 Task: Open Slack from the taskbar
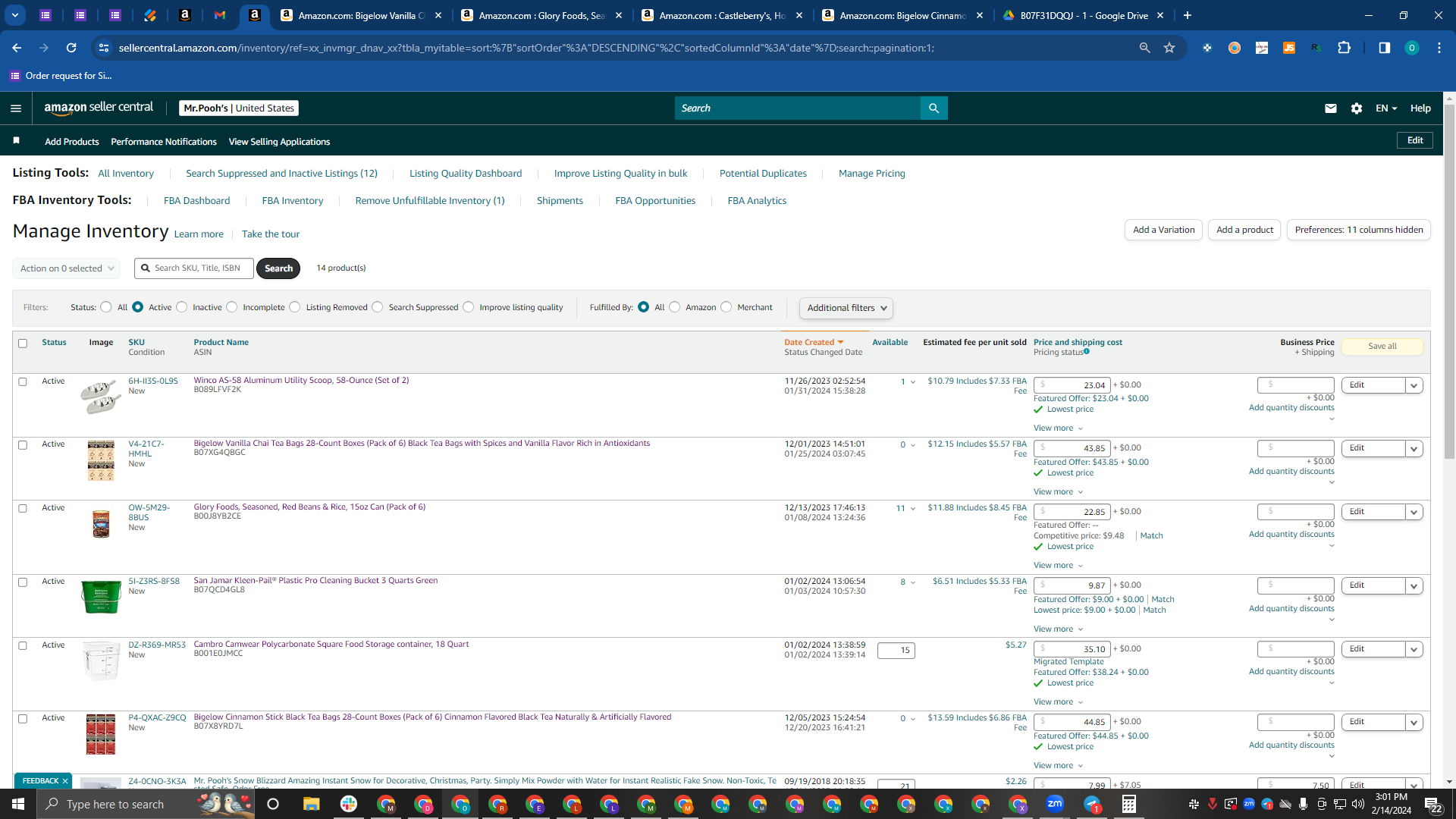[349, 804]
